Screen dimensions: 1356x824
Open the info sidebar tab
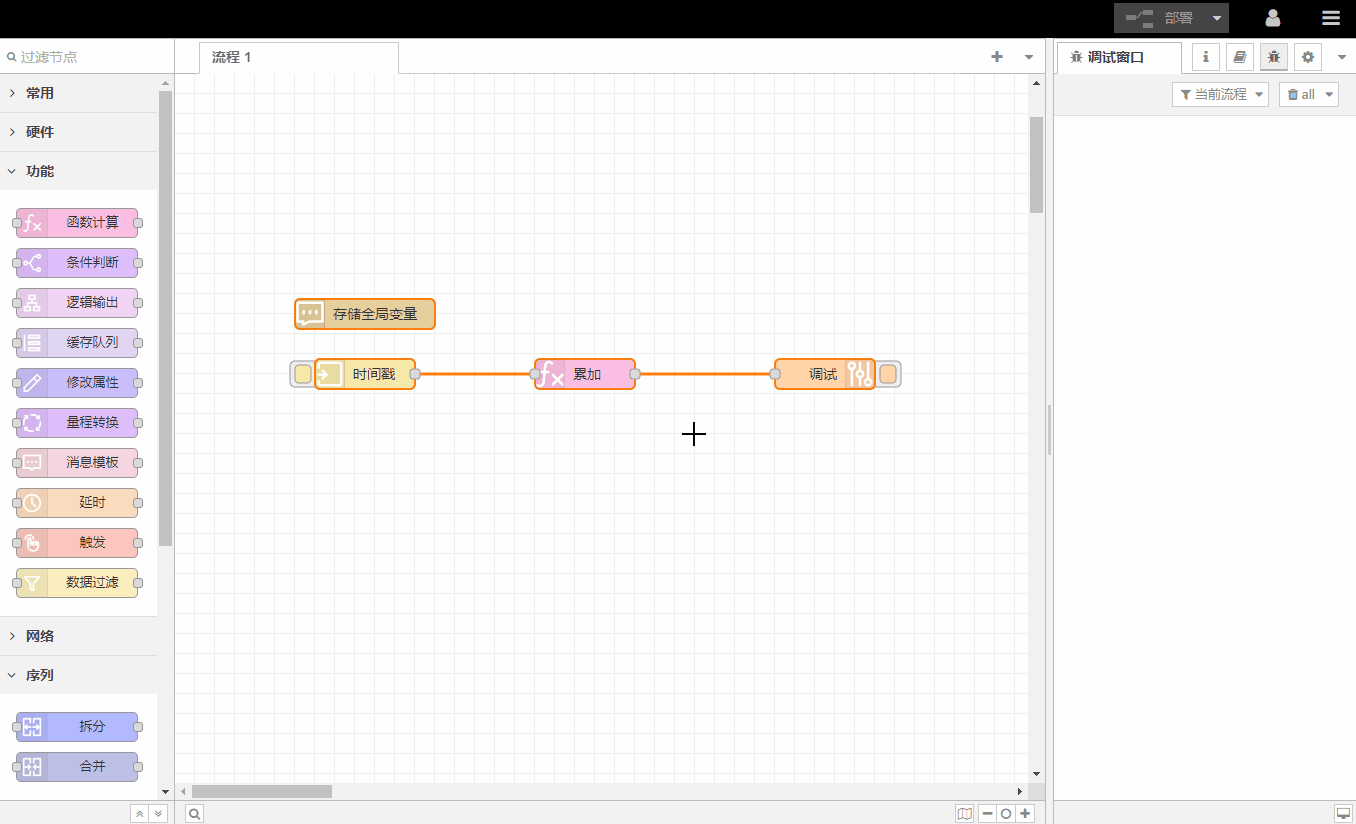[x=1205, y=57]
